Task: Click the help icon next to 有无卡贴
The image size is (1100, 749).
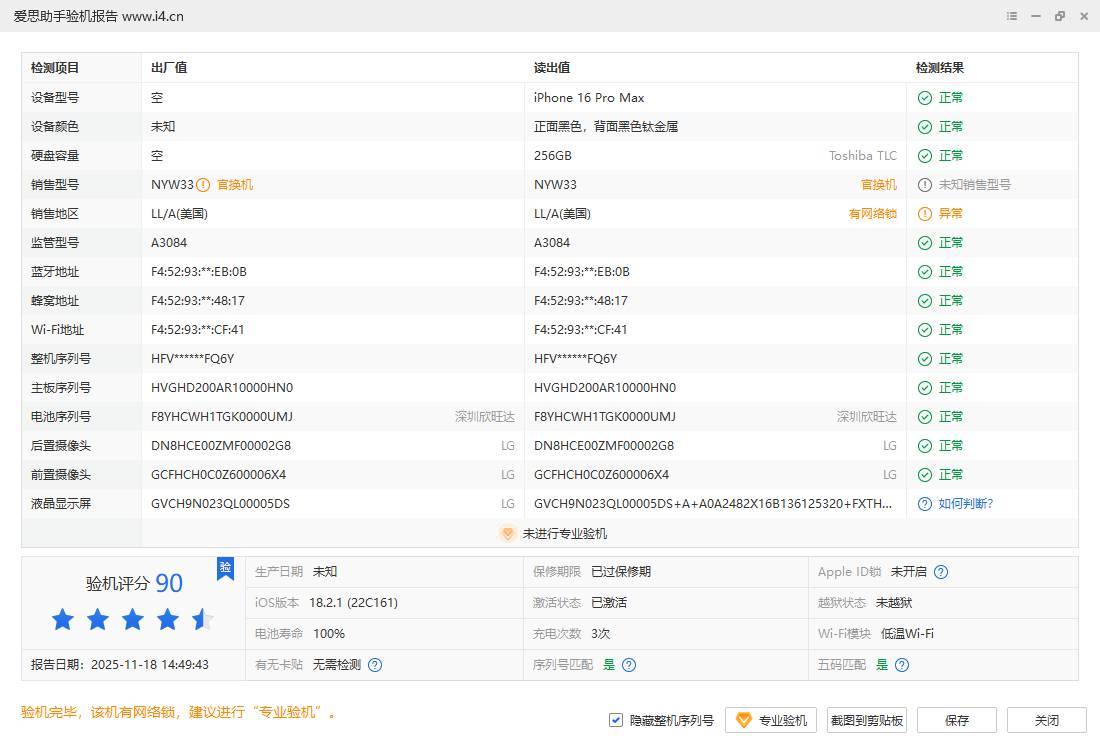Action: 375,665
